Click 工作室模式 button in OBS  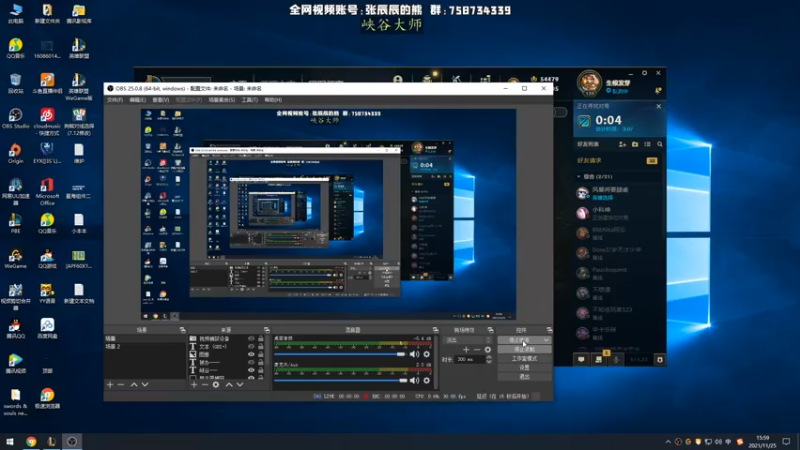(x=524, y=359)
